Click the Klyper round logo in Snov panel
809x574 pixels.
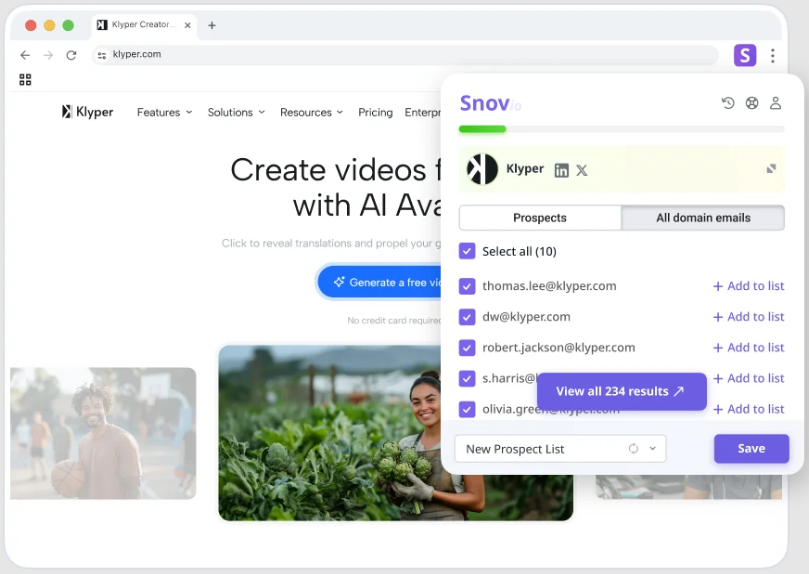click(482, 169)
